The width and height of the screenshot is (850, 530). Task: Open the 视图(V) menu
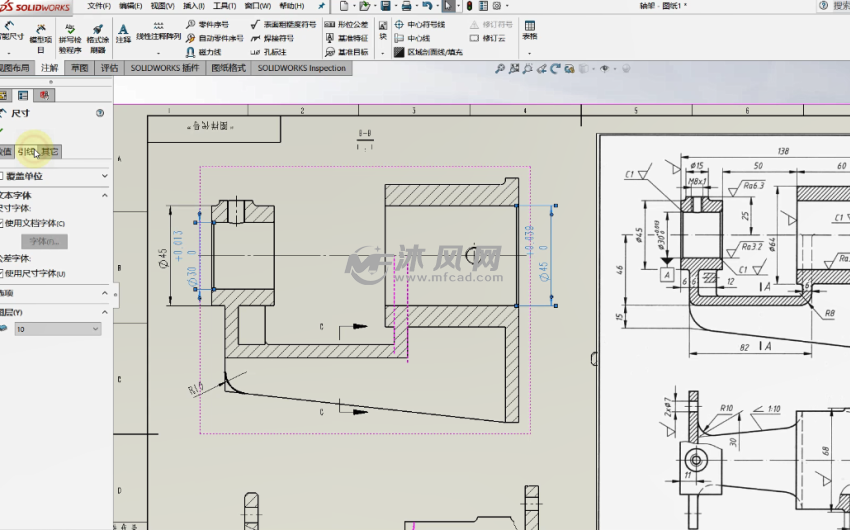pos(163,6)
